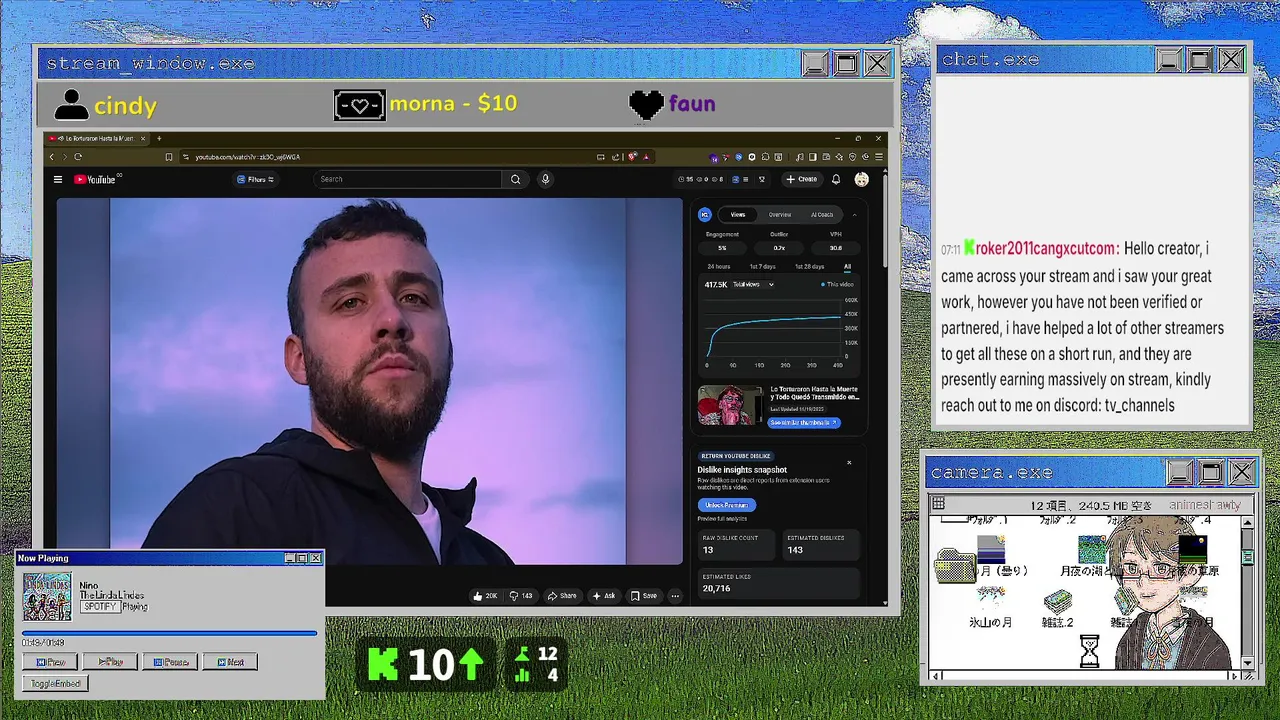Click the browser address bar URL

coord(248,157)
